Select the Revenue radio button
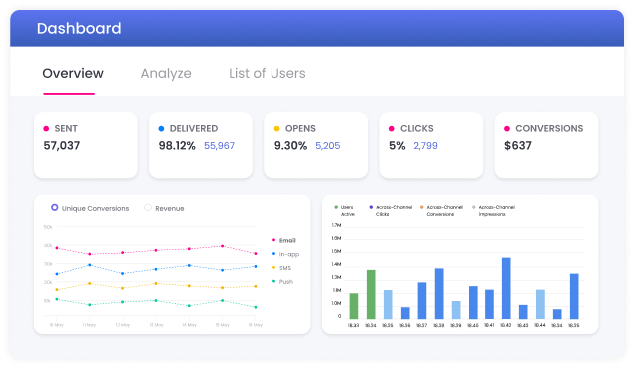This screenshot has width=634, height=368. coord(148,207)
